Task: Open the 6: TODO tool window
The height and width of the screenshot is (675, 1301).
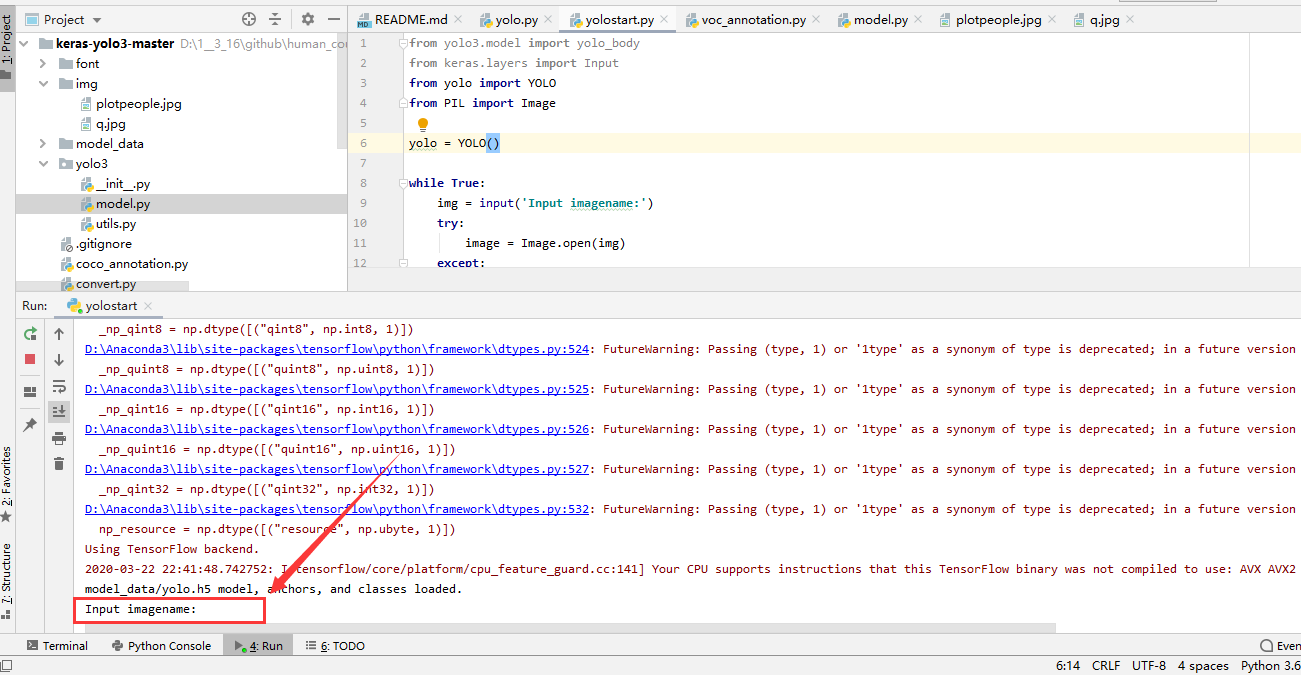Action: 335,646
